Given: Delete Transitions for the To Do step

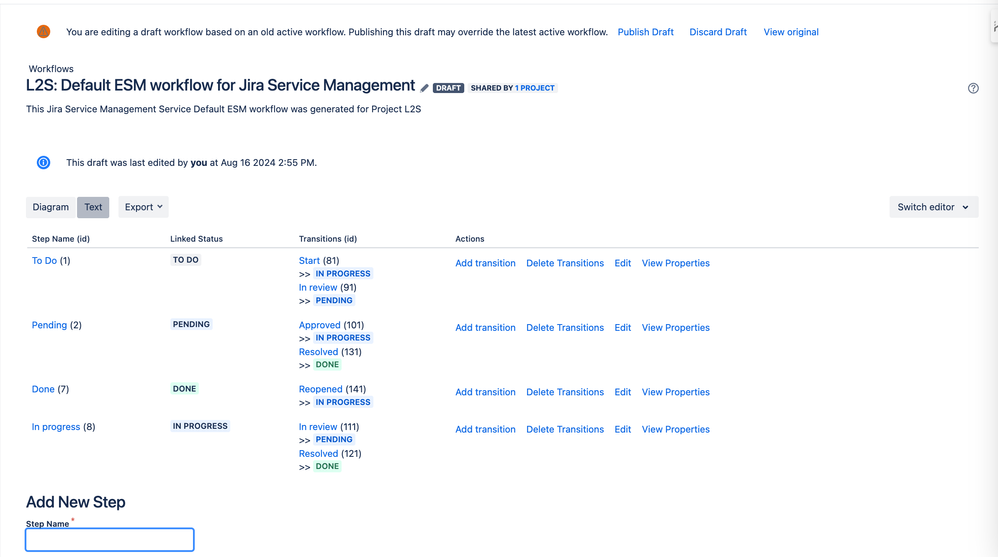Looking at the screenshot, I should pos(565,263).
